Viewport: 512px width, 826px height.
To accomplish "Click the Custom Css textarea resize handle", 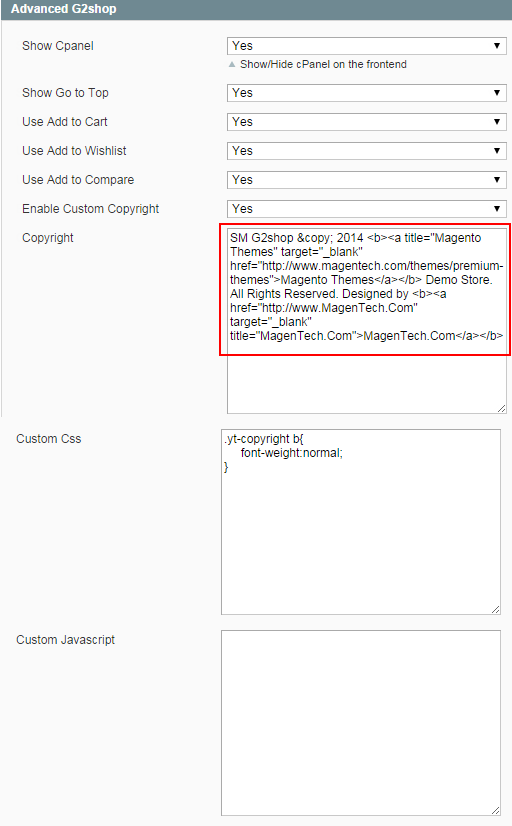I will 496,609.
